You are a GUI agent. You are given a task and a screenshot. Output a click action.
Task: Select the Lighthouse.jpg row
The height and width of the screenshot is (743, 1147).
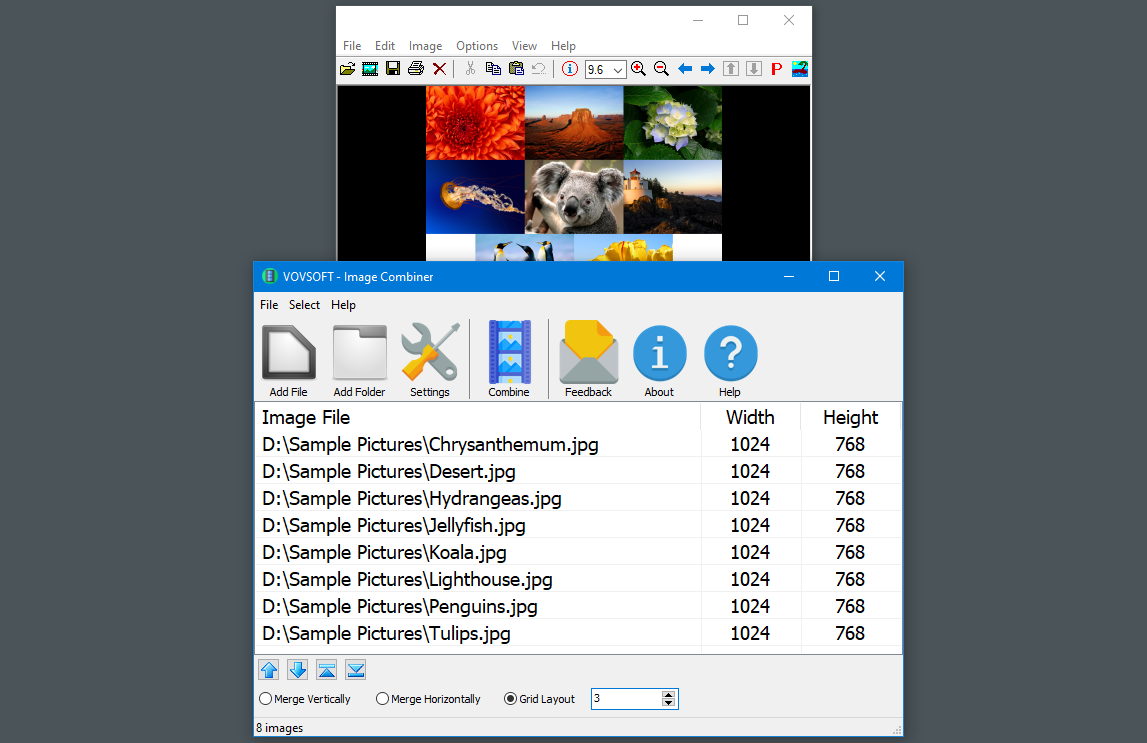(x=578, y=579)
